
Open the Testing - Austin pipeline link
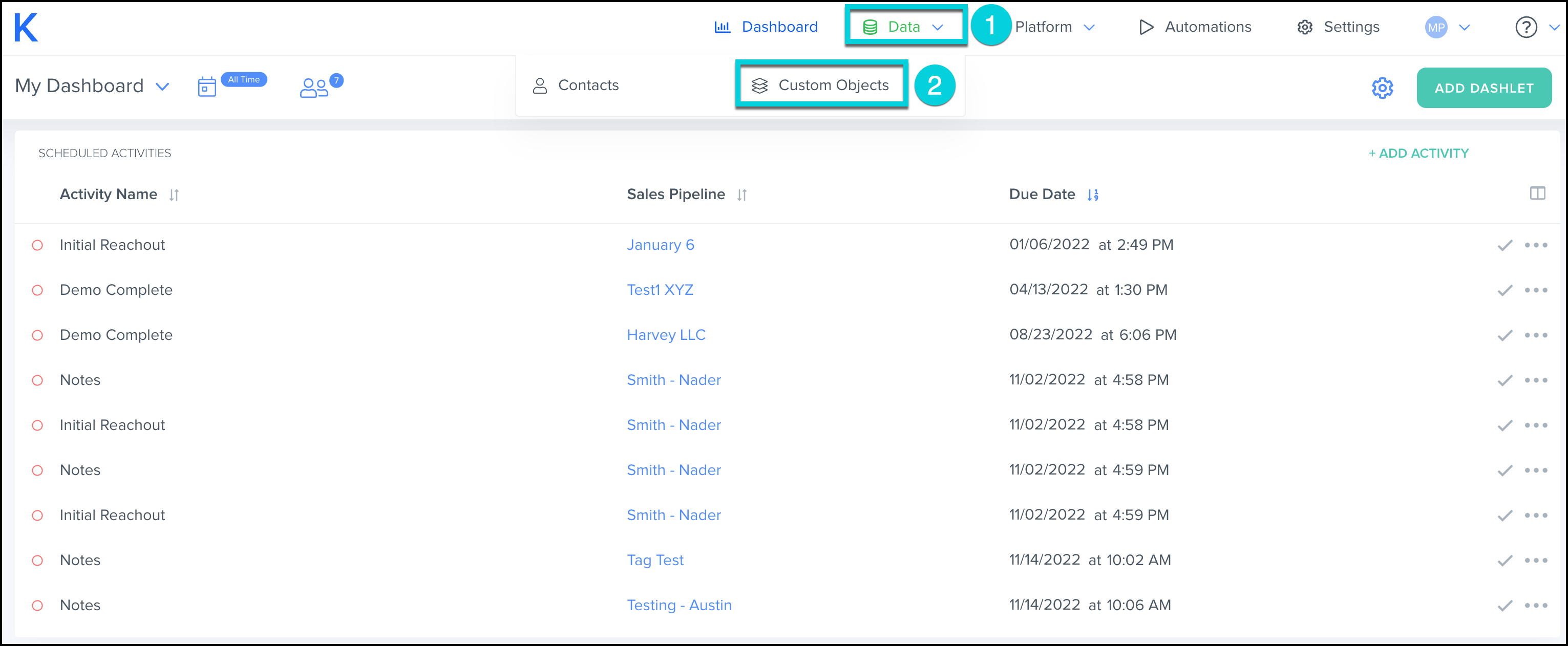click(679, 605)
